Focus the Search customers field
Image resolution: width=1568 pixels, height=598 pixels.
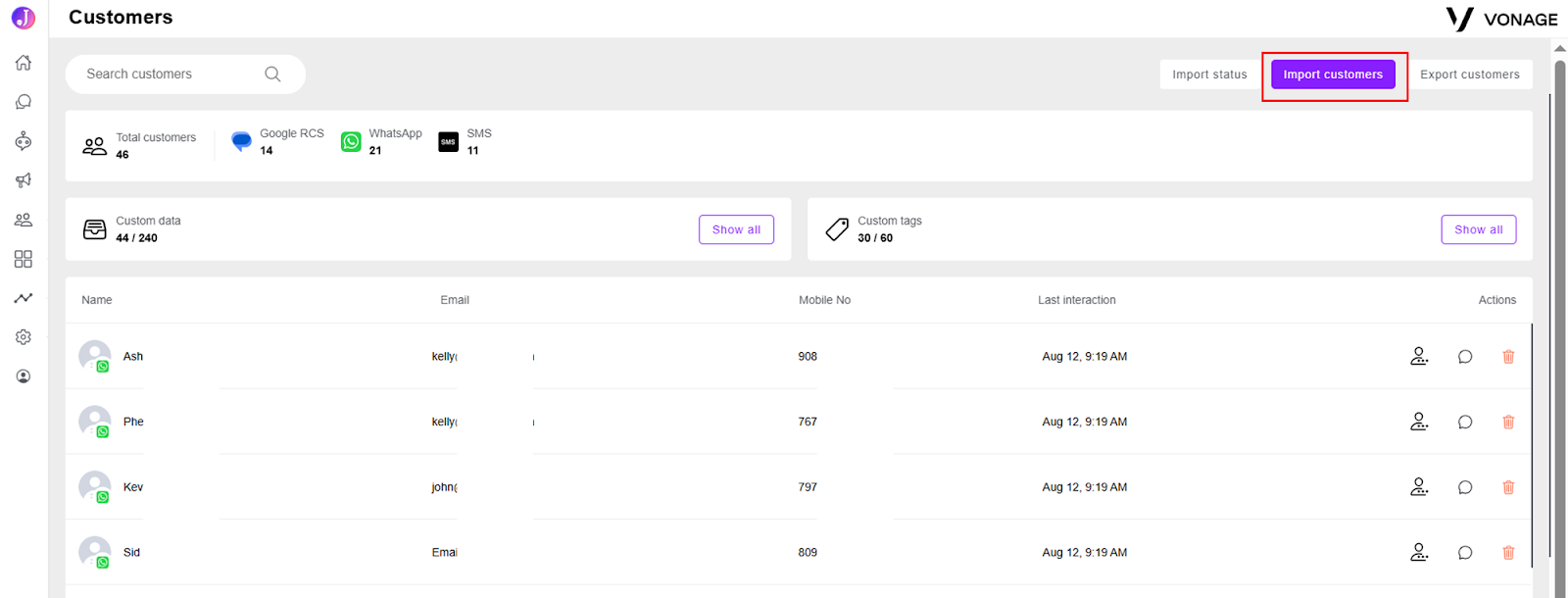(185, 75)
